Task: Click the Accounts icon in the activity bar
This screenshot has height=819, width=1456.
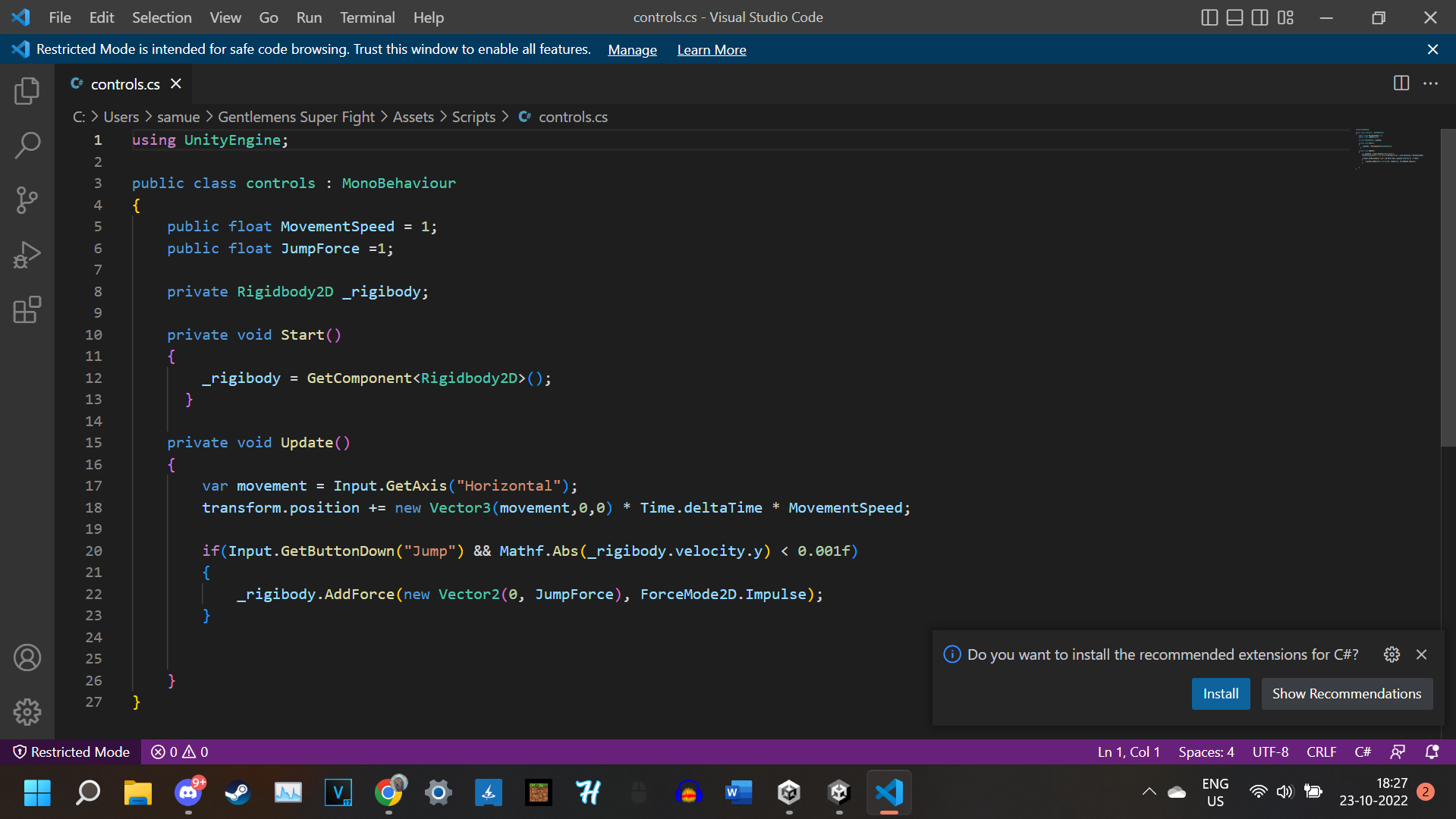Action: pos(27,657)
